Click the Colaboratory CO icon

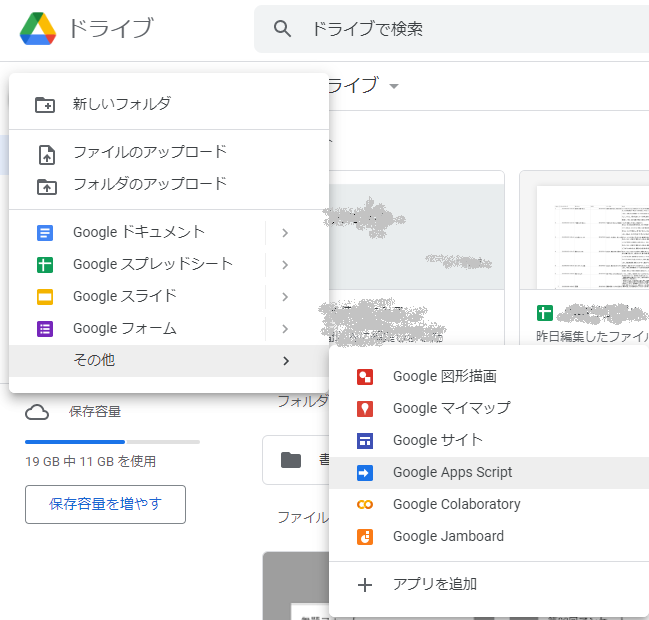pyautogui.click(x=365, y=505)
